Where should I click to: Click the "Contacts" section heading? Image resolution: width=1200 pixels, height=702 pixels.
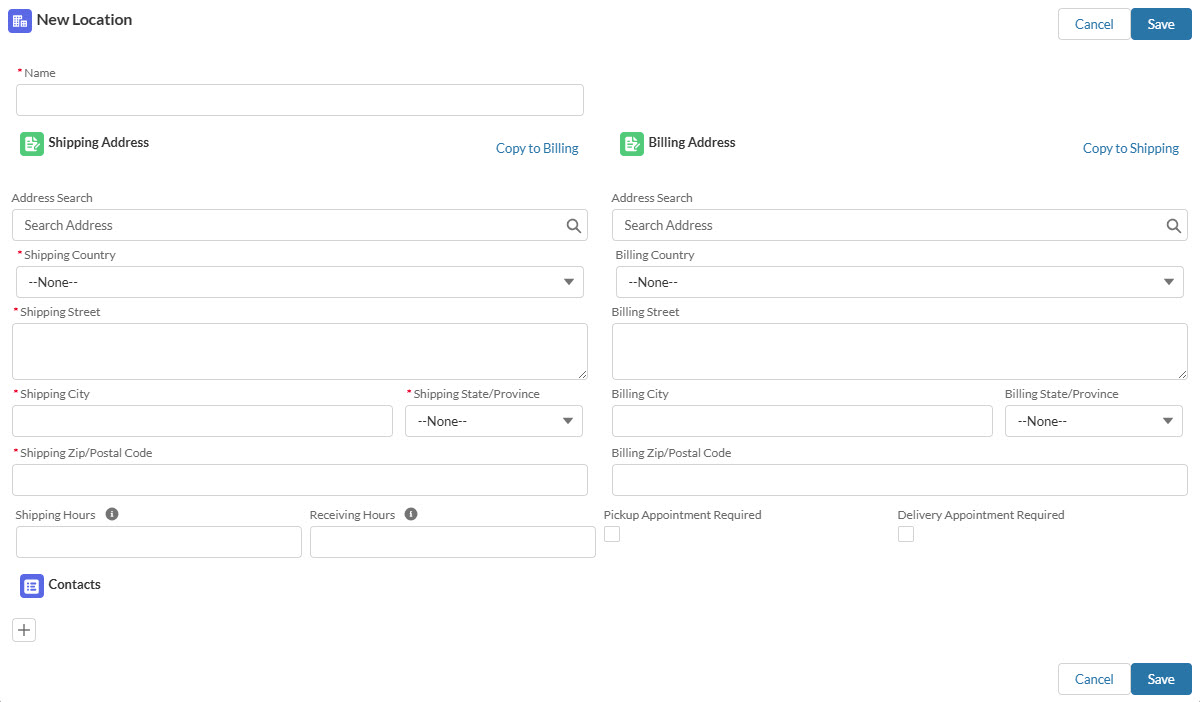tap(75, 584)
